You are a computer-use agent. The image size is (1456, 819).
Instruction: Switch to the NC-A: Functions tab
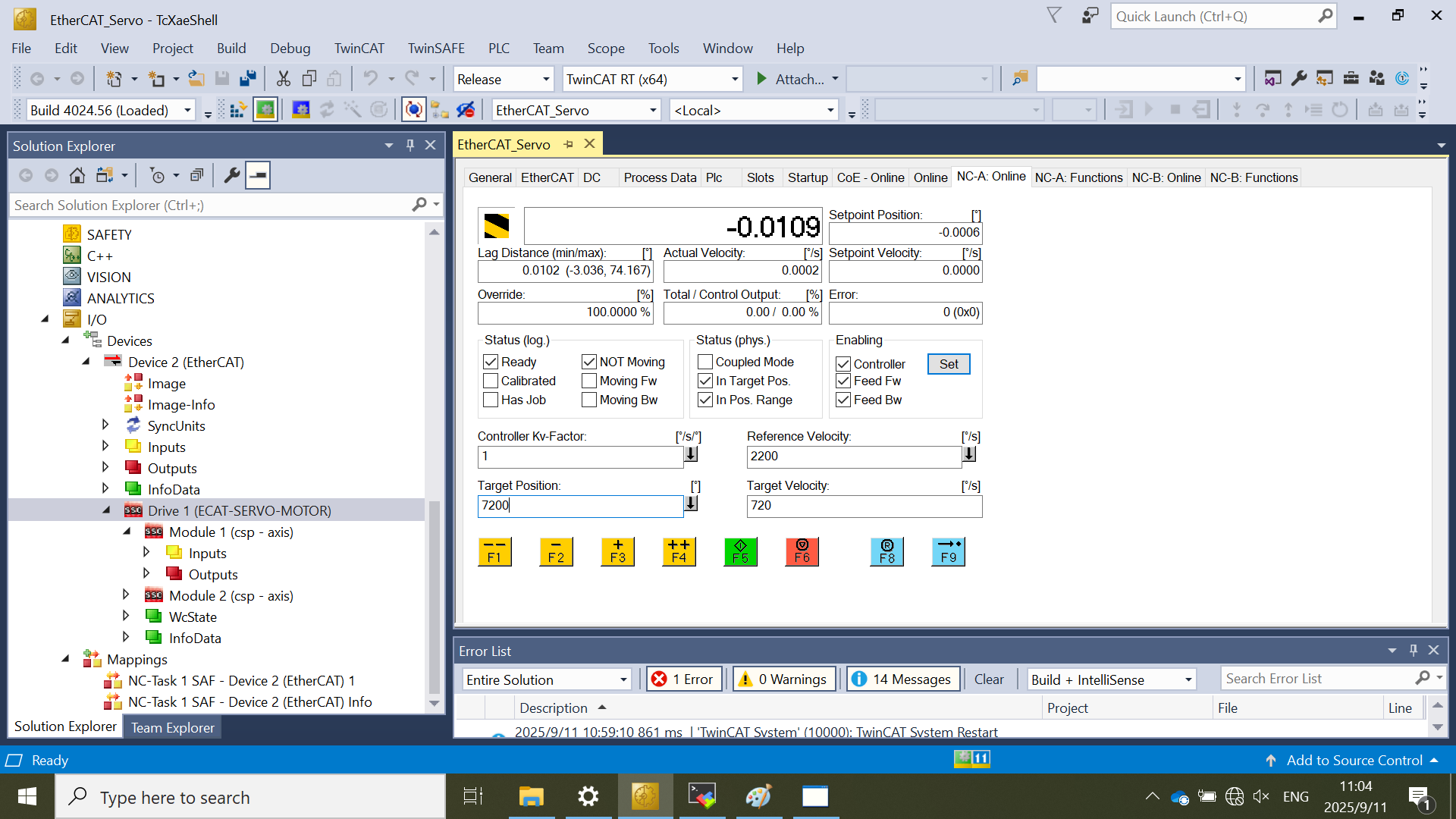click(x=1078, y=177)
